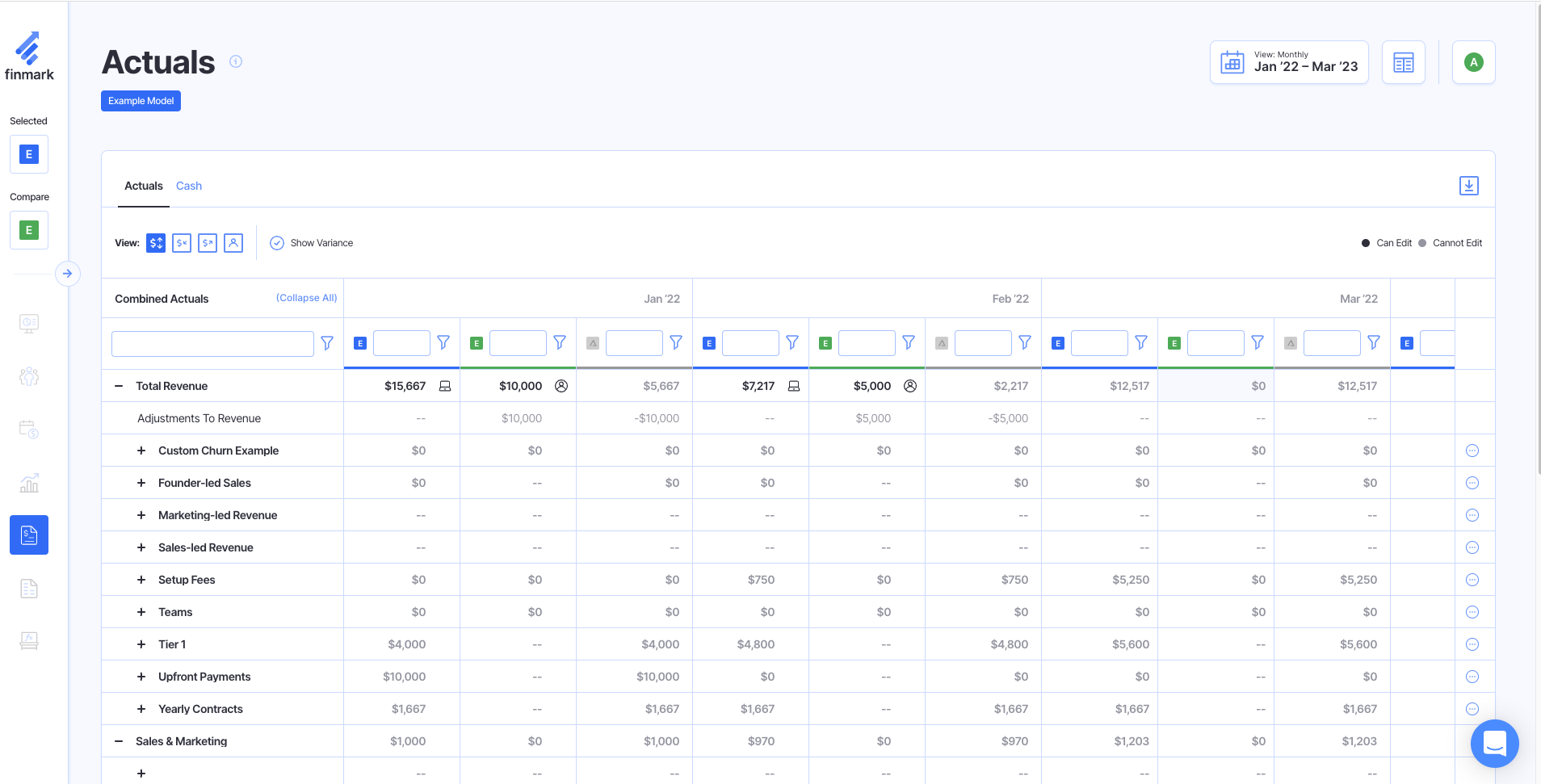
Task: Click the Example Model button
Action: pos(141,101)
